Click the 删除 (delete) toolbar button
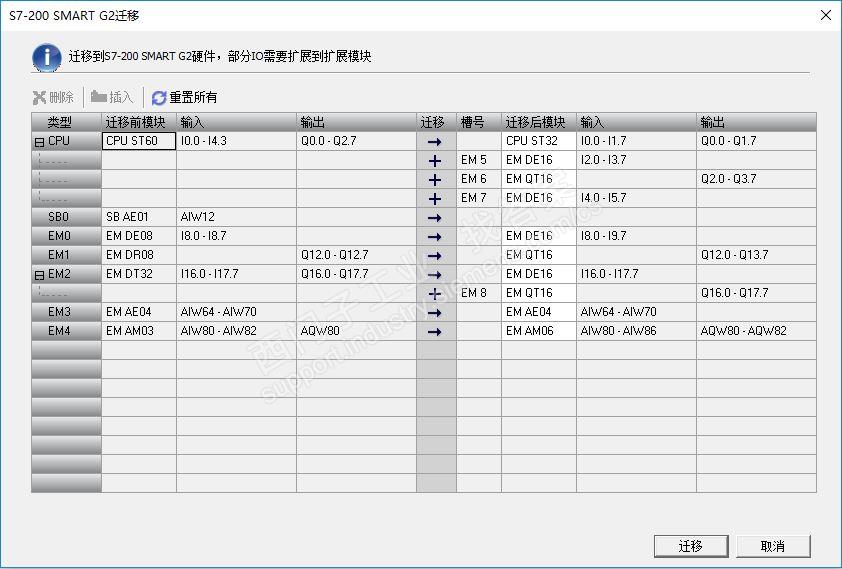This screenshot has height=569, width=842. (x=53, y=97)
